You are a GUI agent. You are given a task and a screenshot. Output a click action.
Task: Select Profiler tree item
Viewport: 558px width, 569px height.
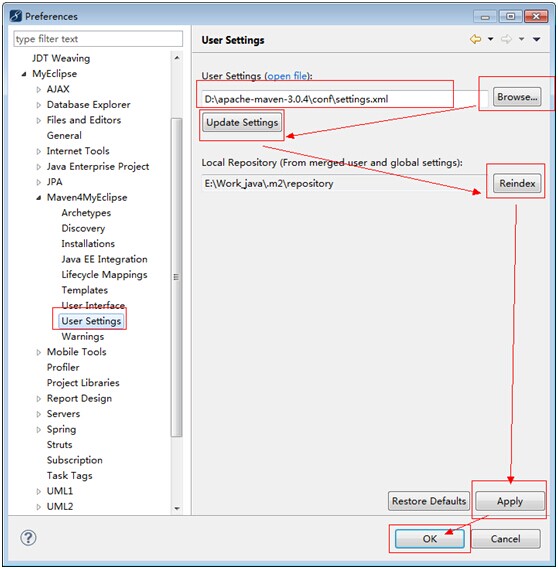tap(63, 368)
